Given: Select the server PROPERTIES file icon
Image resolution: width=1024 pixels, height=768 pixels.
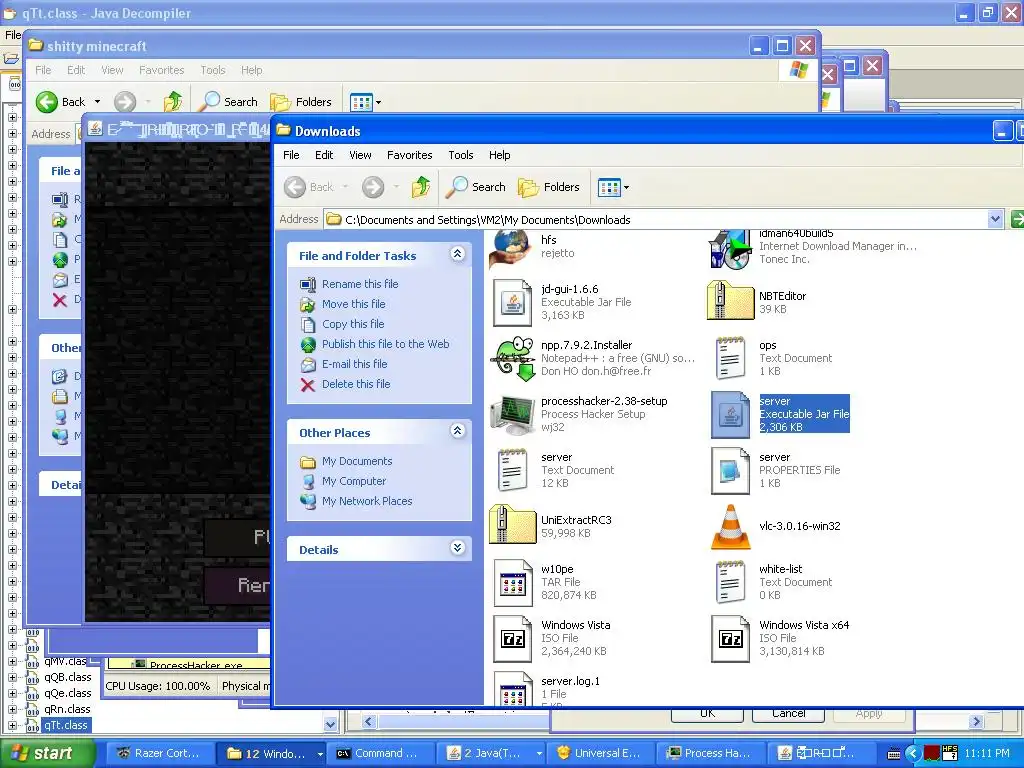Looking at the screenshot, I should (x=729, y=471).
